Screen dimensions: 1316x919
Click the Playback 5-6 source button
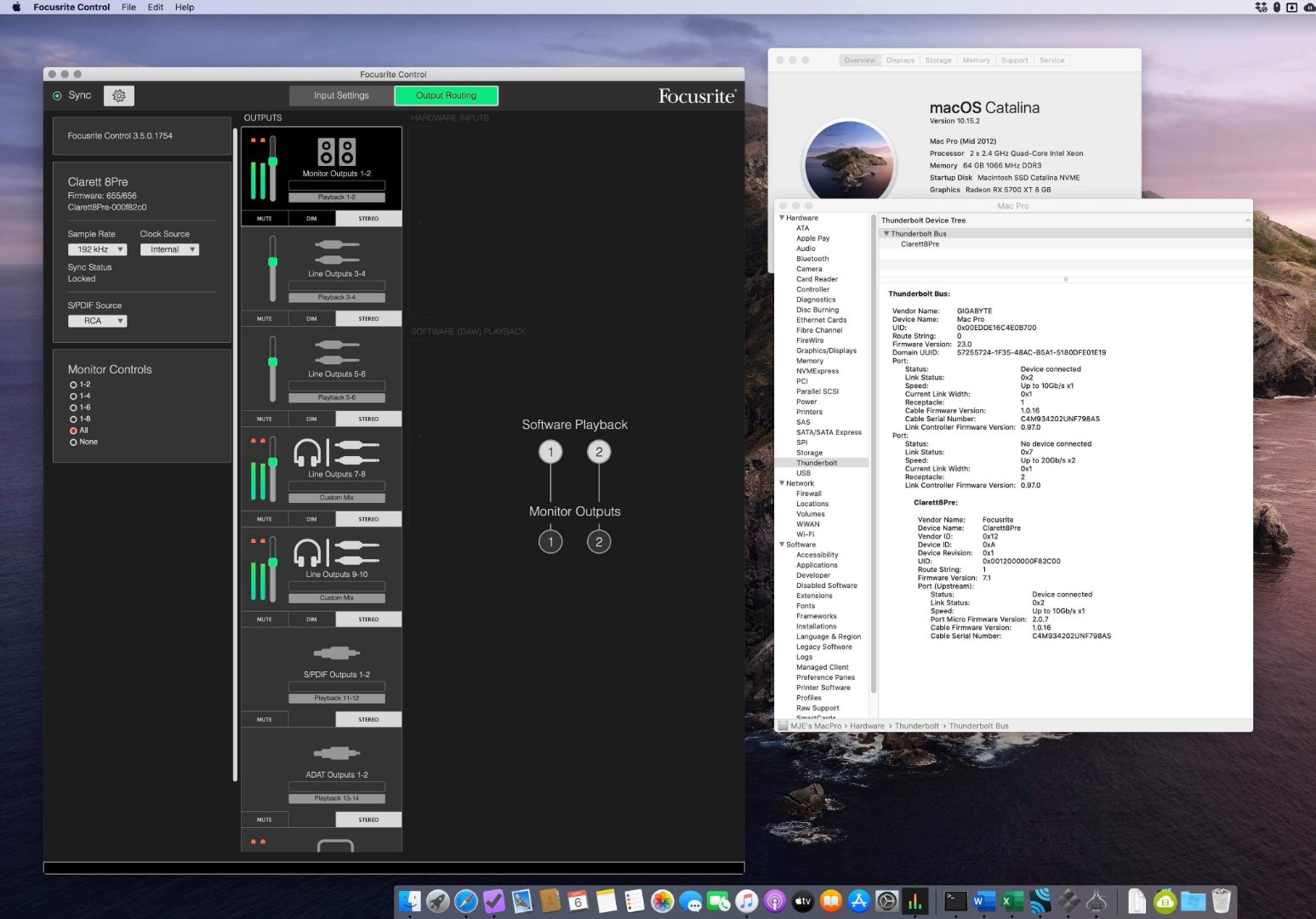[x=337, y=397]
